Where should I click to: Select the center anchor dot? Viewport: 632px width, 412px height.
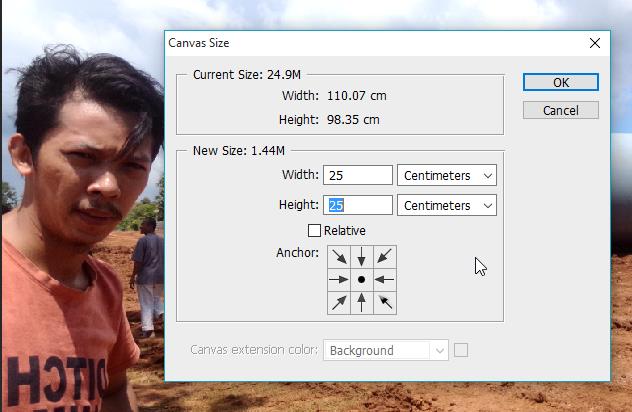(x=362, y=279)
